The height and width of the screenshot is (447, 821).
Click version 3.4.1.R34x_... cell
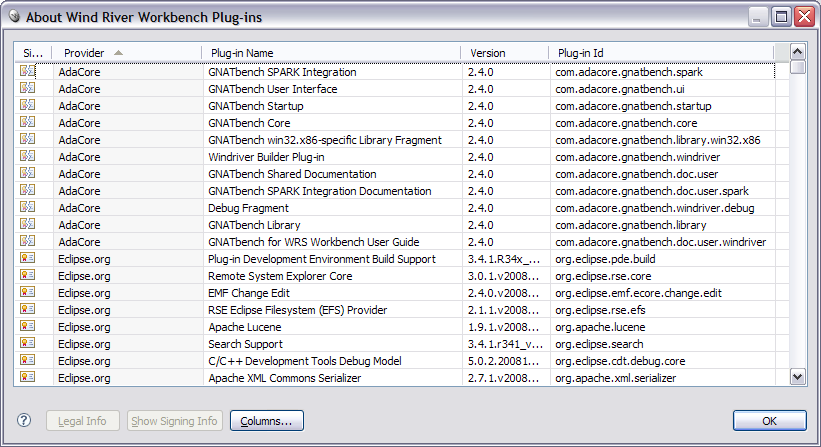504,259
